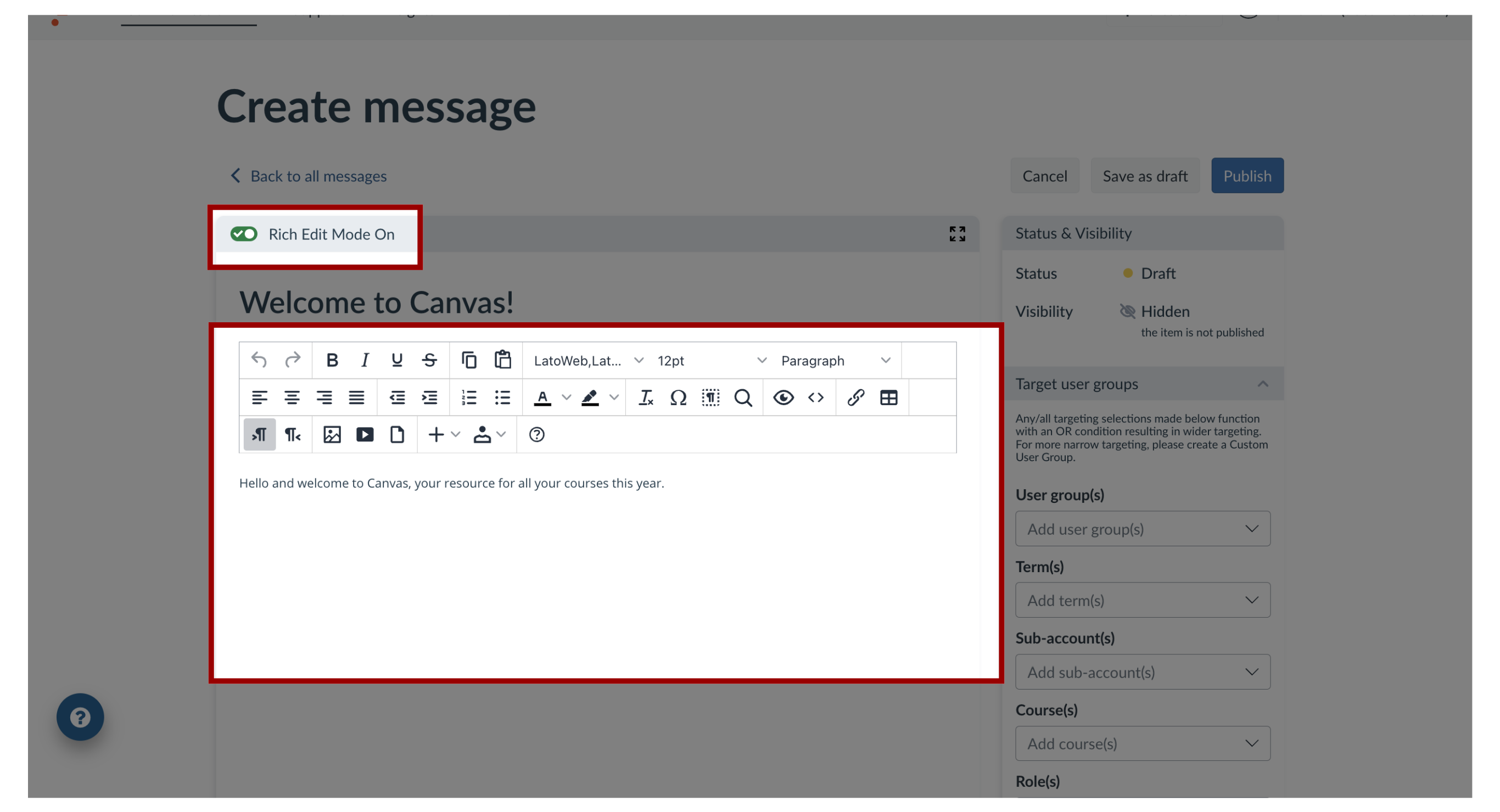The height and width of the screenshot is (812, 1500).
Task: Apply the text color
Action: pos(542,397)
